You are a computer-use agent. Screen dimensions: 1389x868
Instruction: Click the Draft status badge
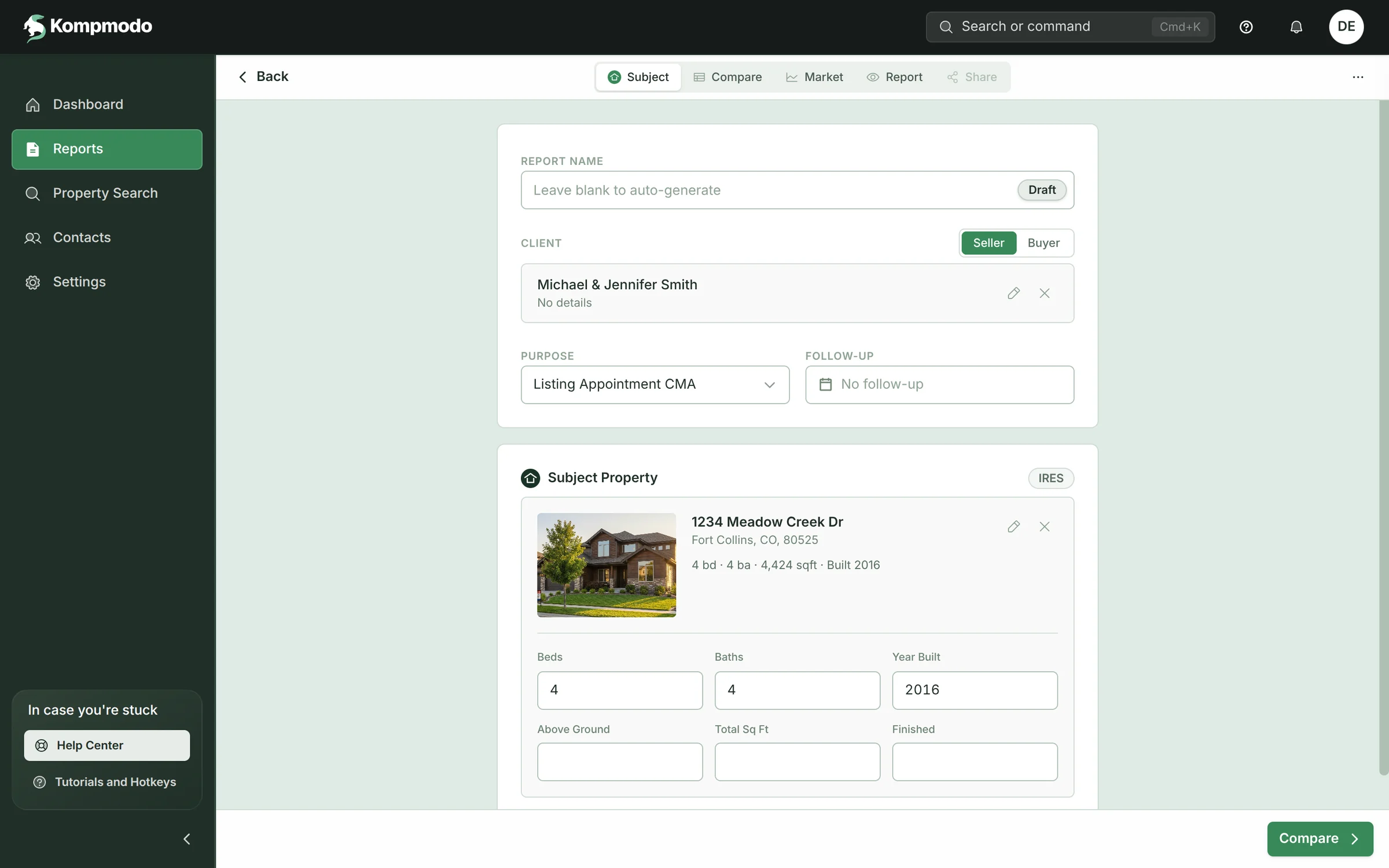(1042, 190)
